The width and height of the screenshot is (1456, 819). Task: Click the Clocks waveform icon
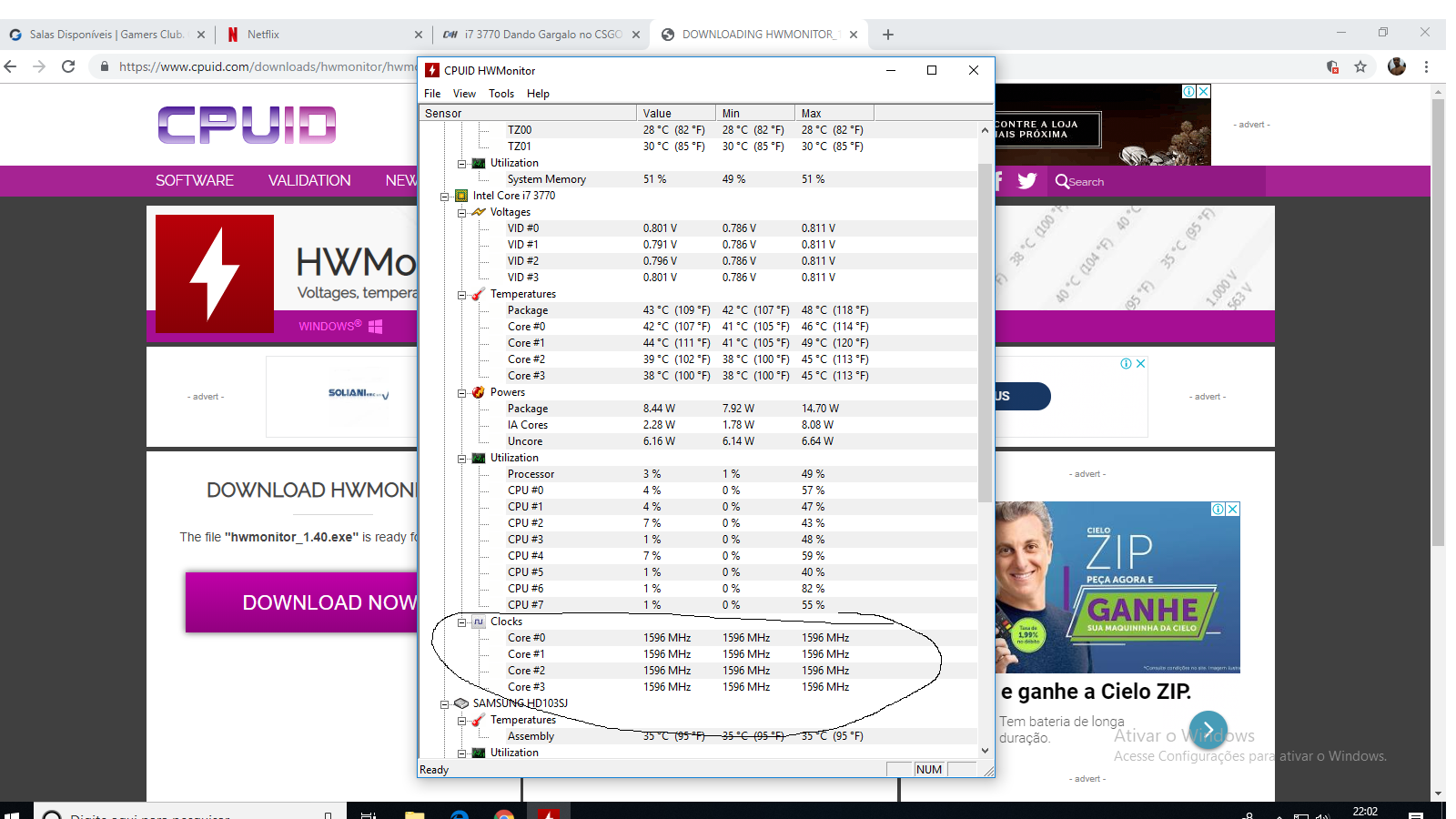coord(479,622)
